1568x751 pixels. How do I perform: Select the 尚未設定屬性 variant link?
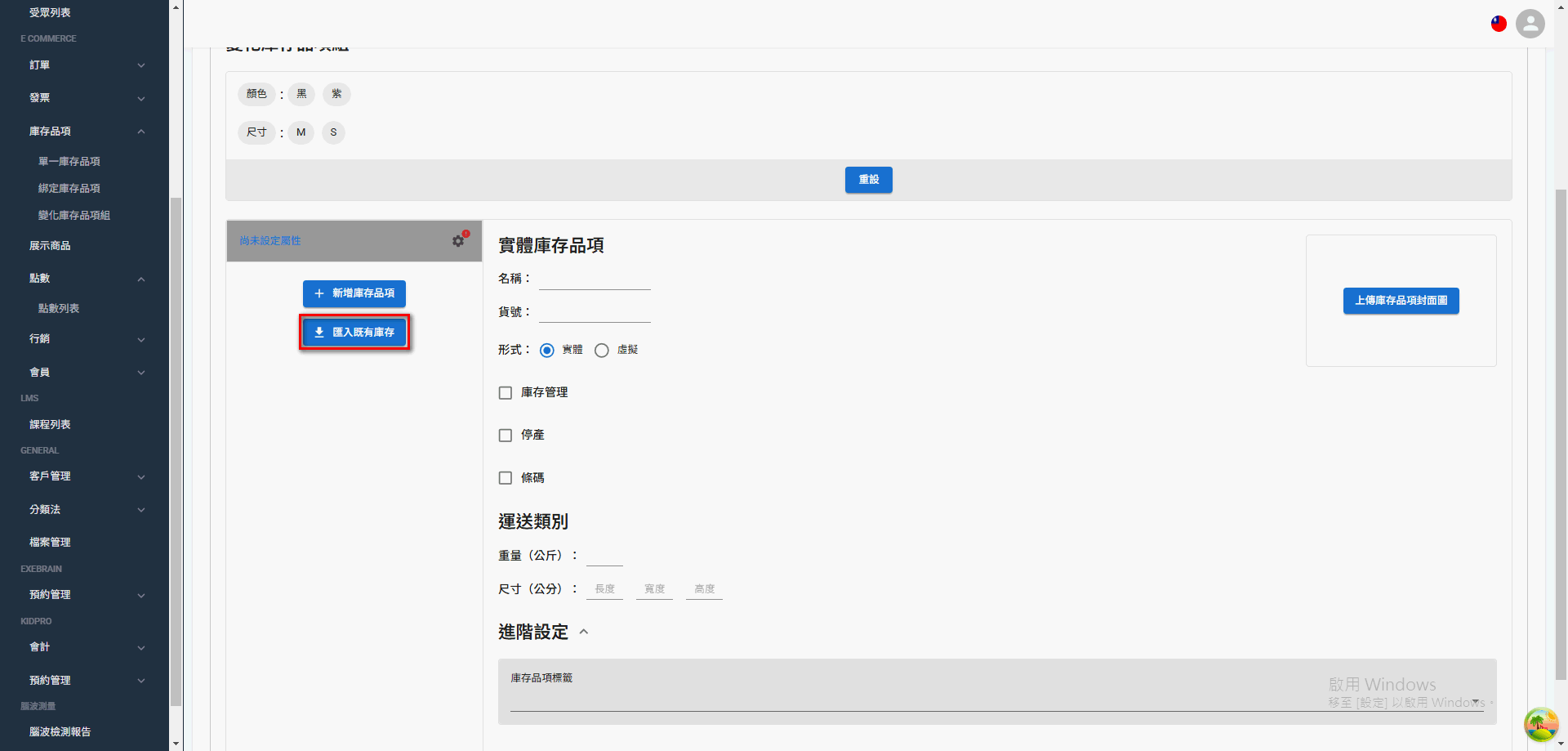coord(270,241)
